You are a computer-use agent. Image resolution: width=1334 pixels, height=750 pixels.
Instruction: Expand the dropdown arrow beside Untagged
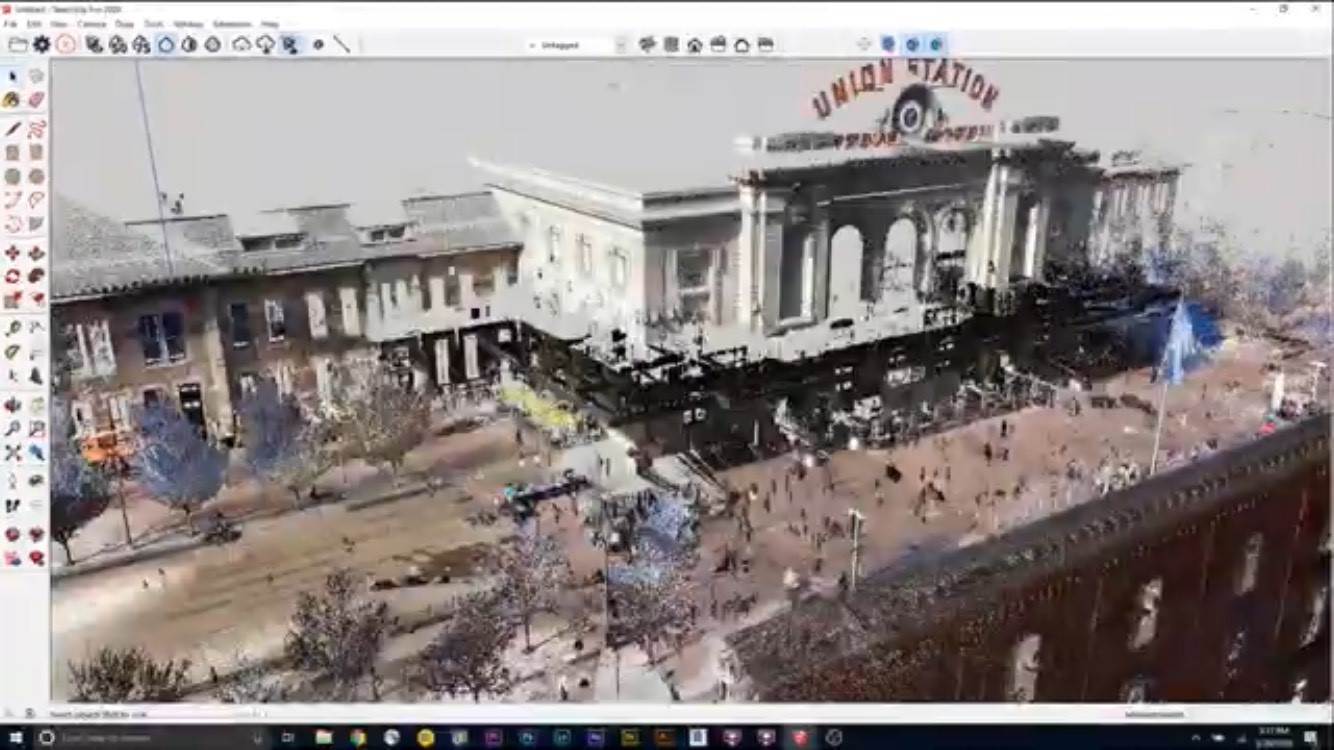(x=622, y=44)
